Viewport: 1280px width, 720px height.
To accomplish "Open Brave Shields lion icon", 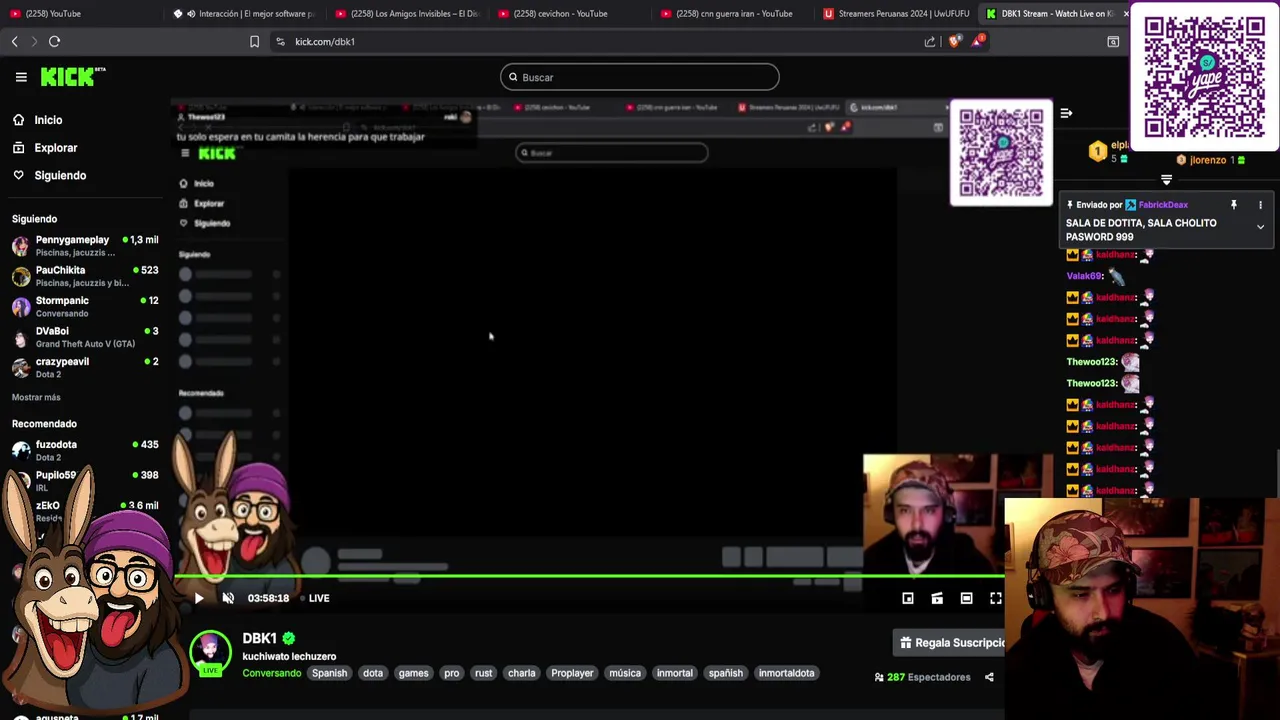I will 954,41.
